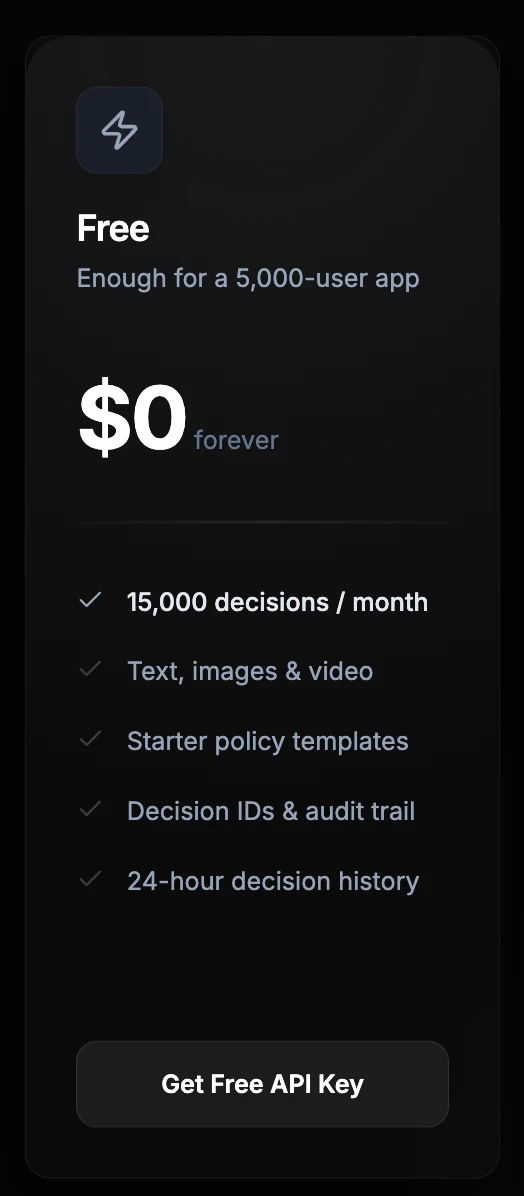
Task: Click checkmark before Decision IDs & audit trail
Action: pos(90,809)
